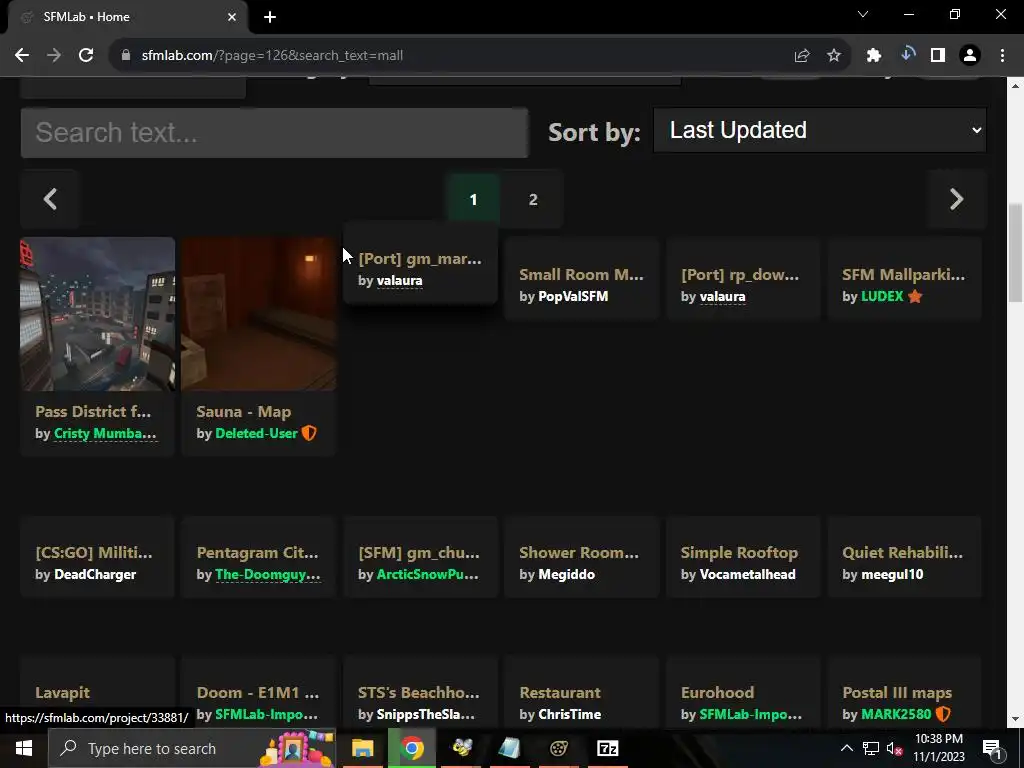Toggle the browser side panel icon
1024x768 pixels.
[x=938, y=56]
